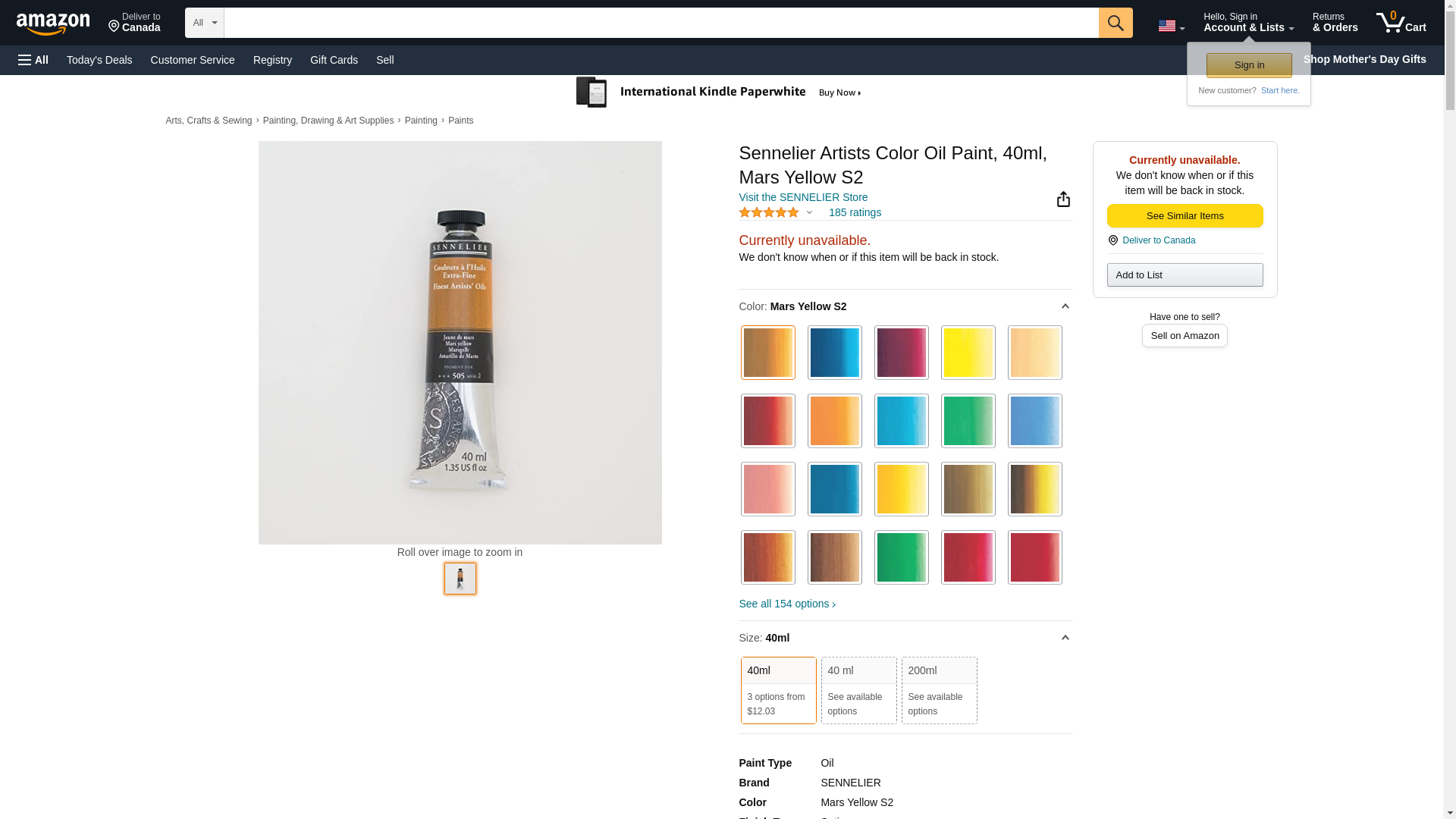Select the dashed 40 ml size option
Viewport: 1456px width, 819px height.
(x=858, y=690)
